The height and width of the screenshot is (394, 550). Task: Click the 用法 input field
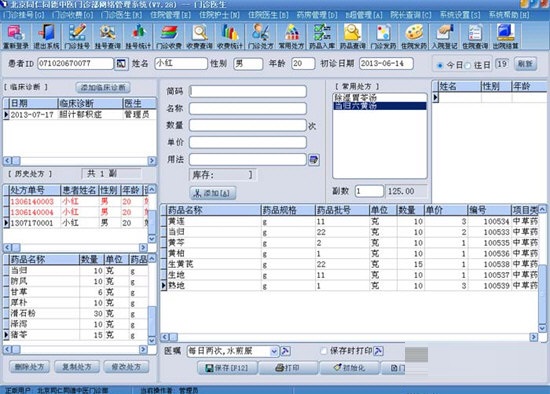[x=248, y=160]
